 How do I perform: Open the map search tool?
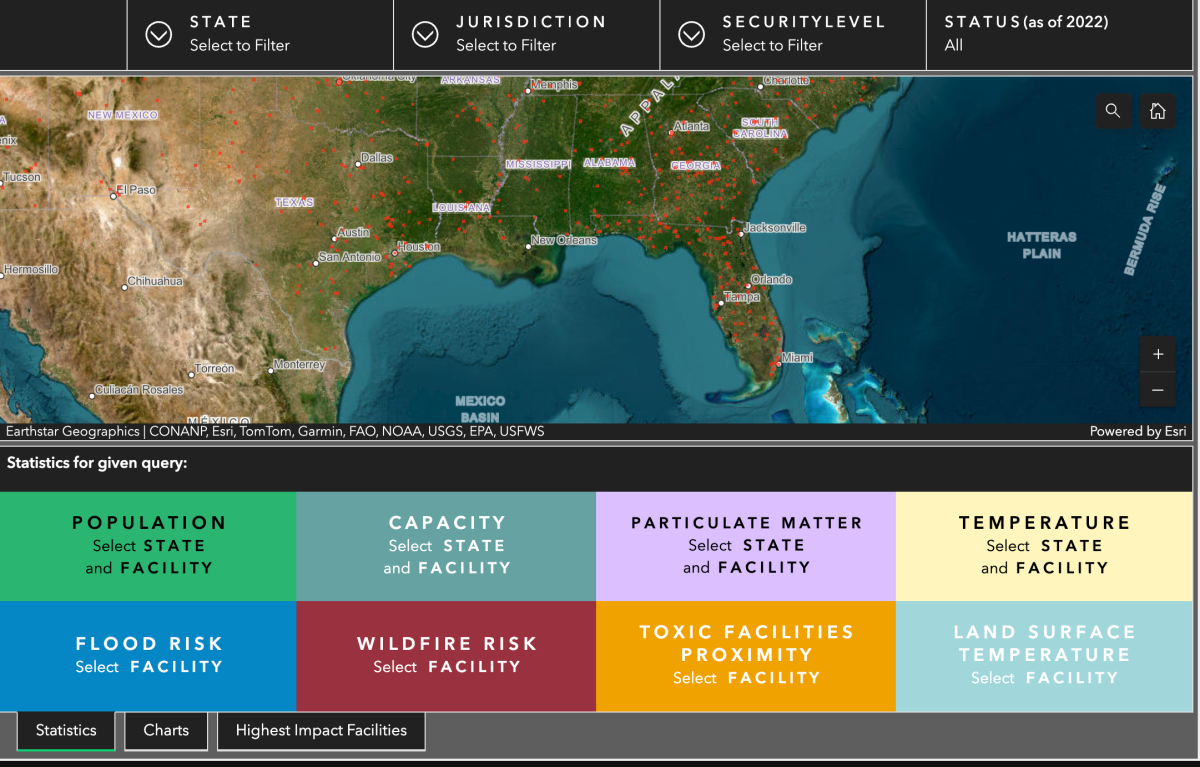tap(1113, 111)
